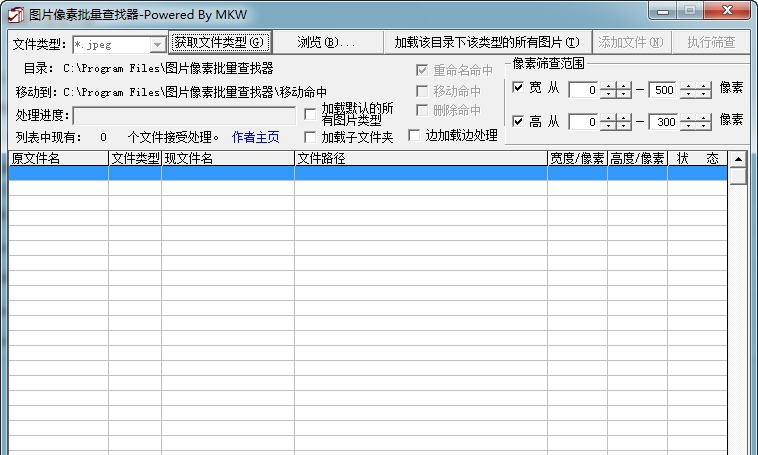758x455 pixels.
Task: Click the height maximum field showing 300
Action: 664,122
